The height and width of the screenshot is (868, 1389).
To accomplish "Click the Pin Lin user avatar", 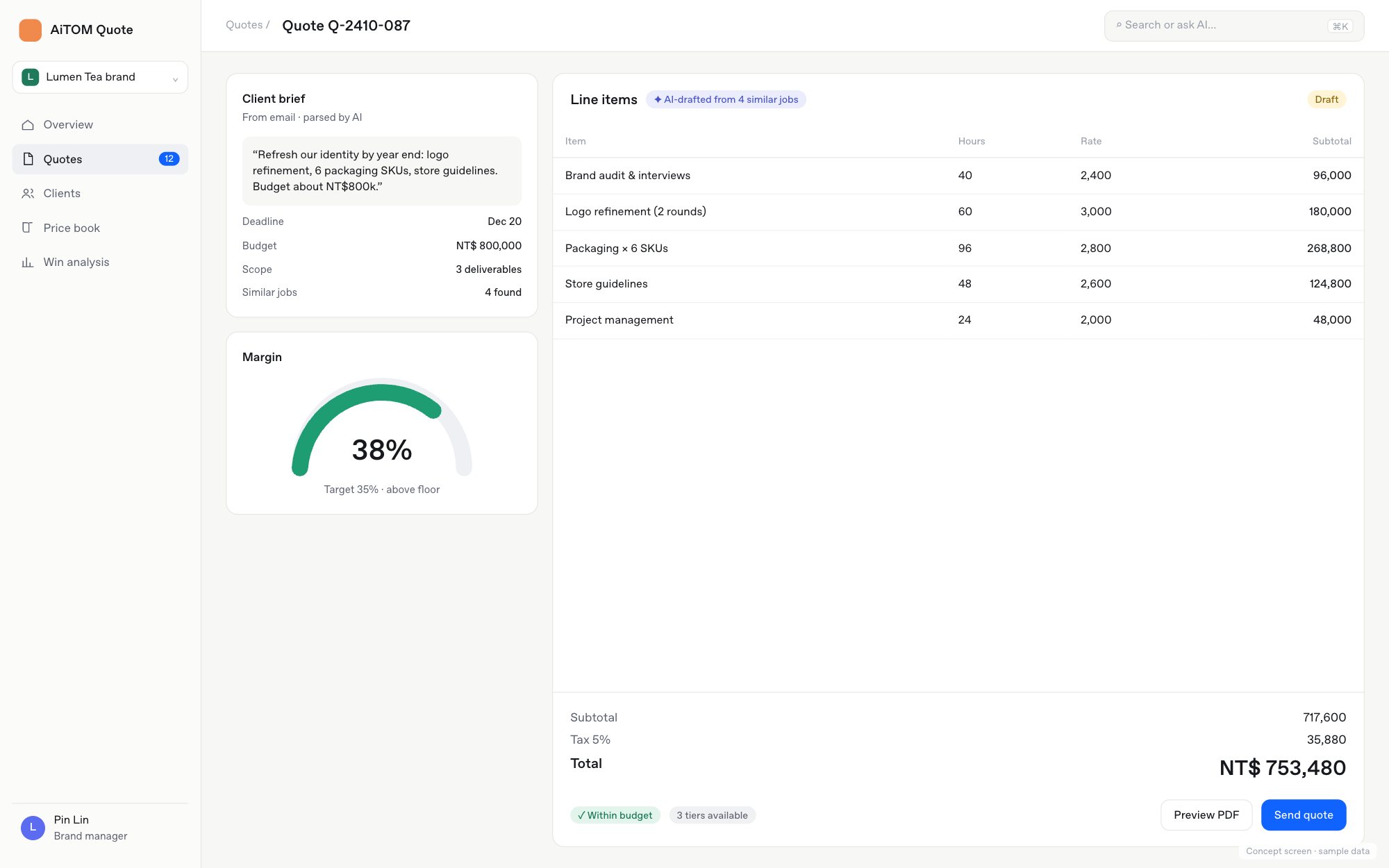I will click(33, 828).
